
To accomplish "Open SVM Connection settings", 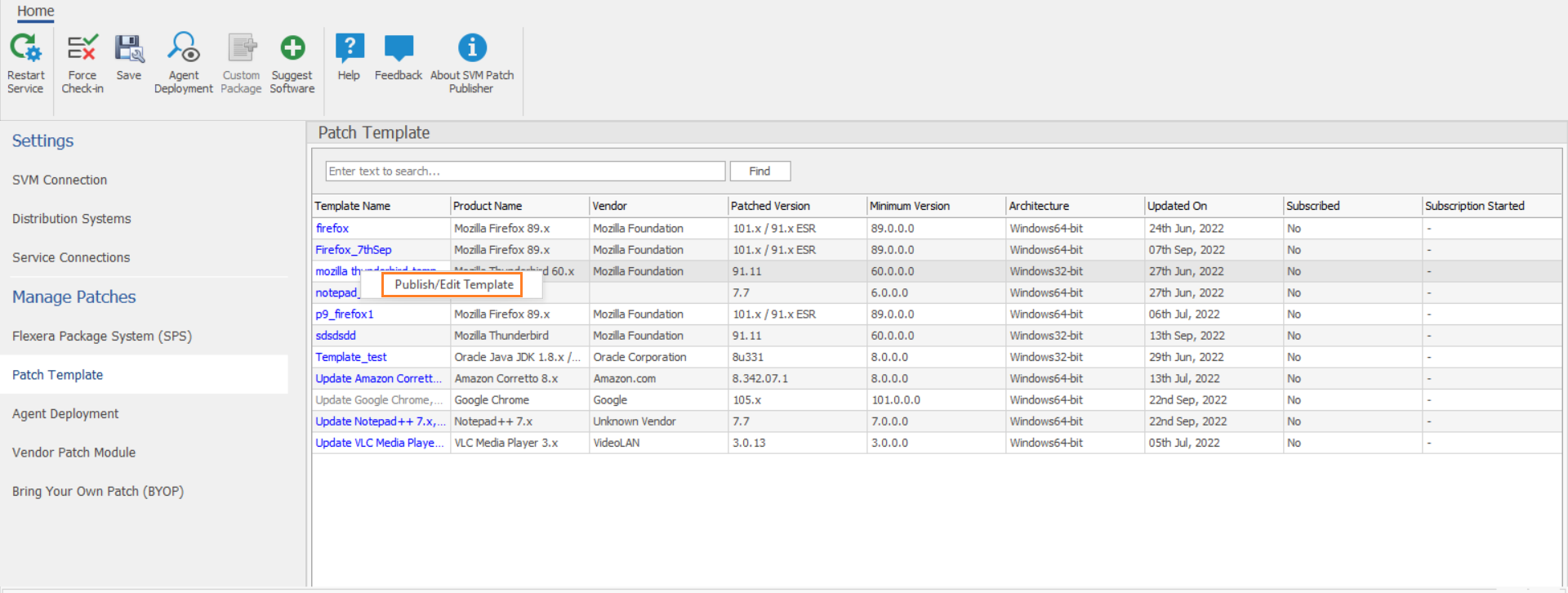I will (x=60, y=180).
